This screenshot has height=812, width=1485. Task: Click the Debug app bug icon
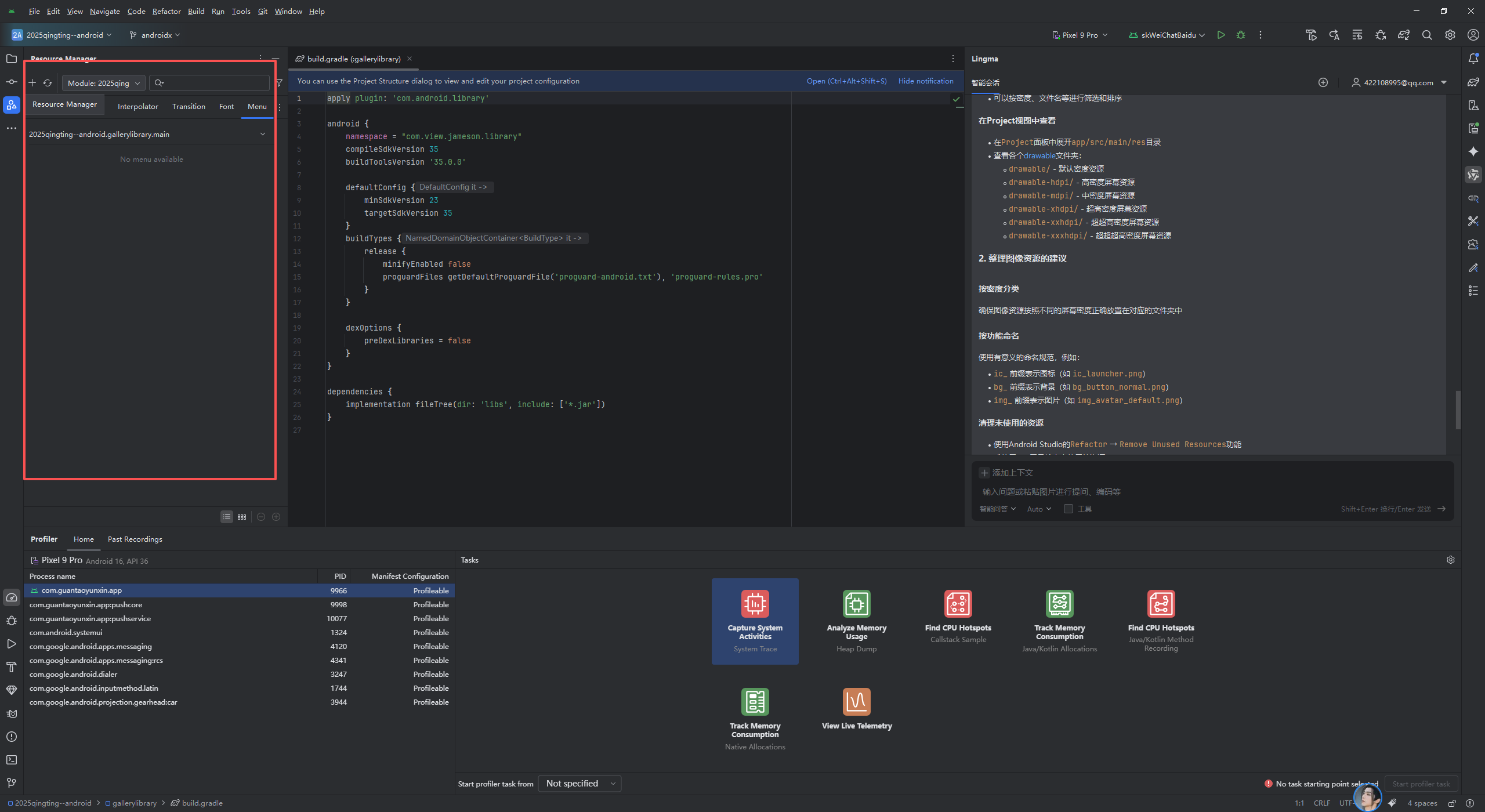click(x=1241, y=35)
